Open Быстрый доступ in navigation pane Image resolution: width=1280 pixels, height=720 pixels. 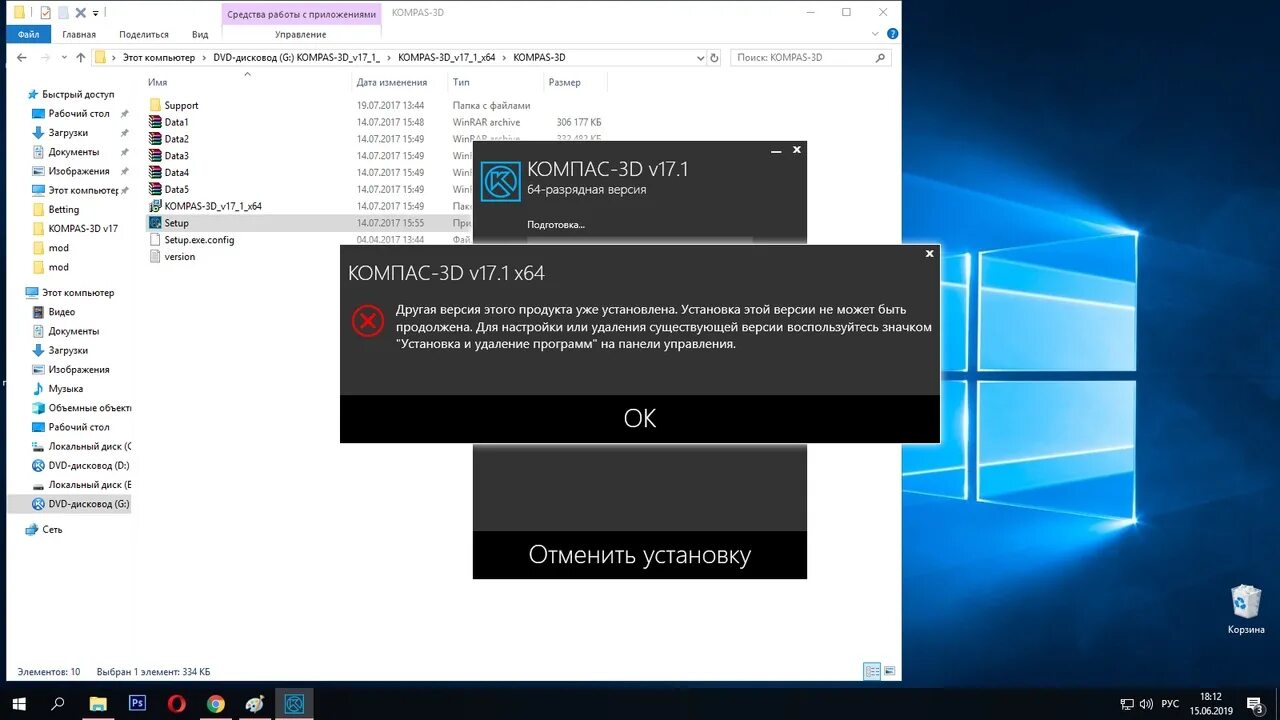78,94
